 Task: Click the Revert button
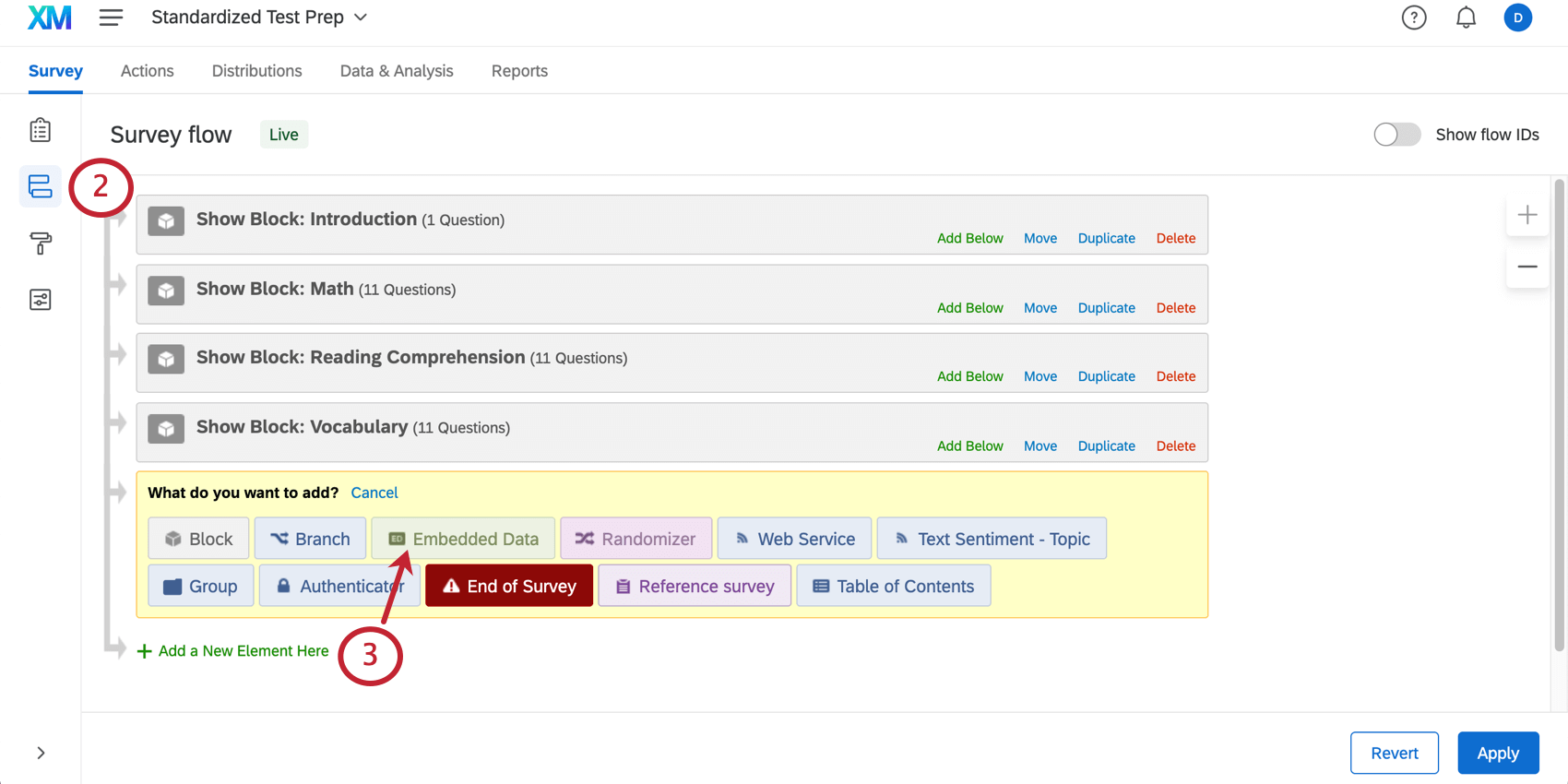tap(1395, 753)
